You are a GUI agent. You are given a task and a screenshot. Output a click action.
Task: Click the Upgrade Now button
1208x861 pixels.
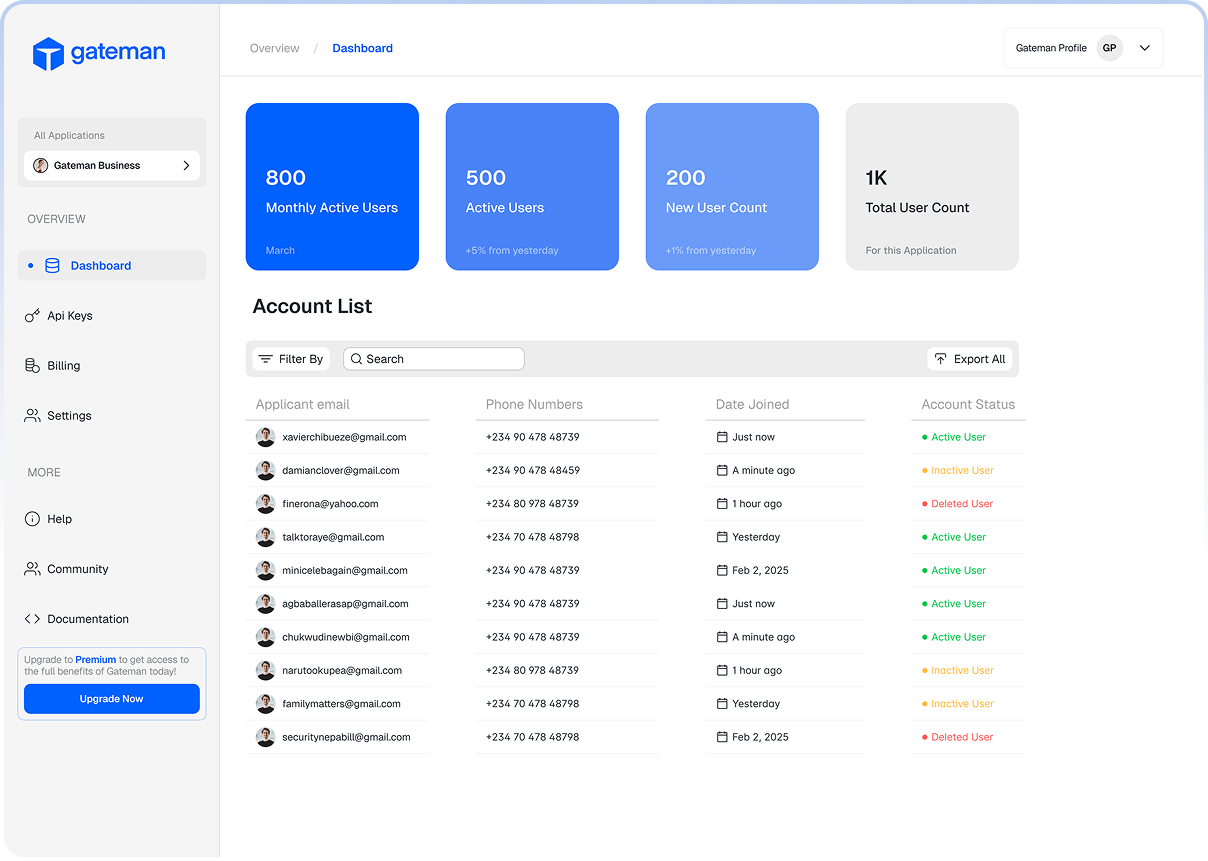[x=112, y=699]
